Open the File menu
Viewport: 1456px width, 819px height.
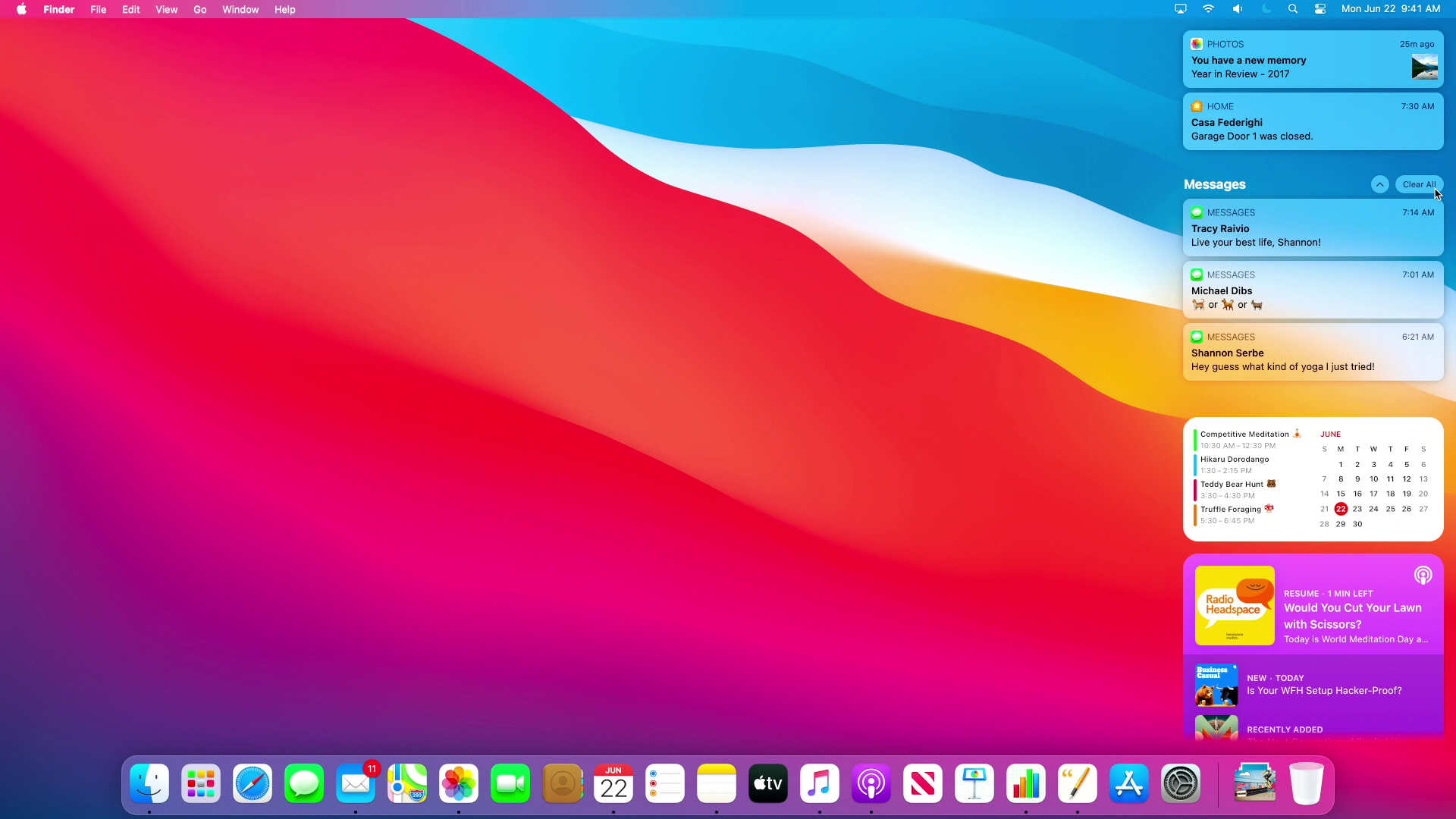pos(98,9)
